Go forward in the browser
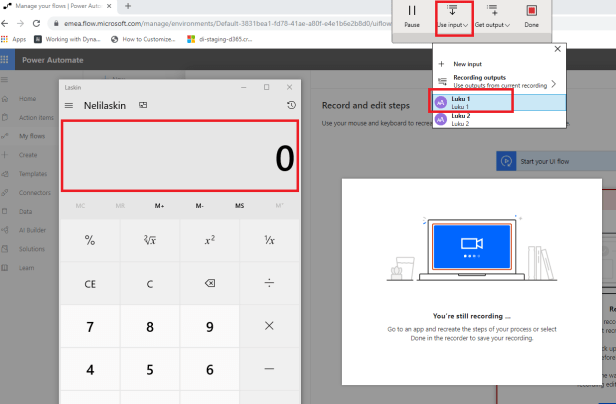 [x=20, y=23]
